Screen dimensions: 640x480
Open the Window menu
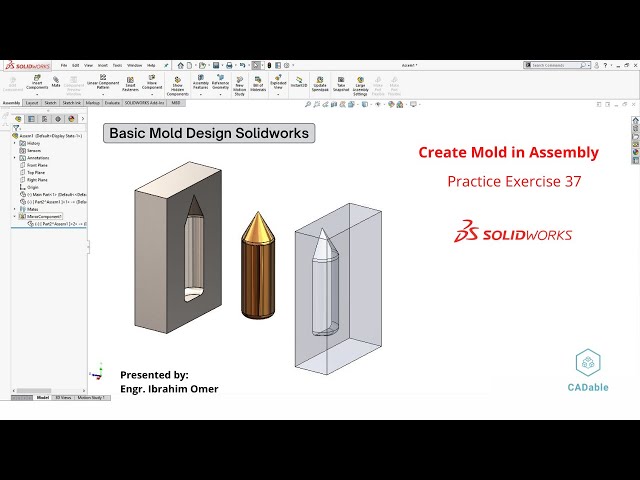coord(134,65)
